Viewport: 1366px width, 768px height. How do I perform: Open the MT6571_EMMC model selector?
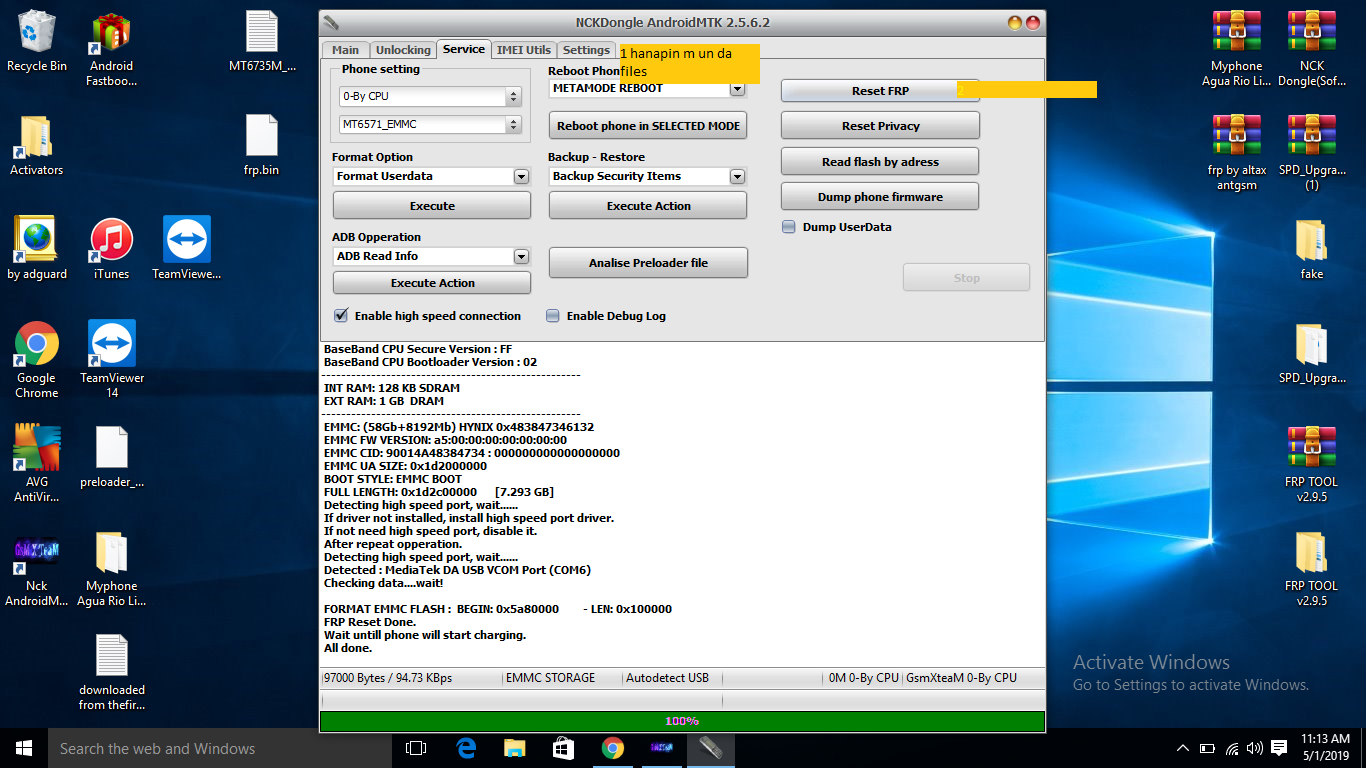pyautogui.click(x=430, y=125)
